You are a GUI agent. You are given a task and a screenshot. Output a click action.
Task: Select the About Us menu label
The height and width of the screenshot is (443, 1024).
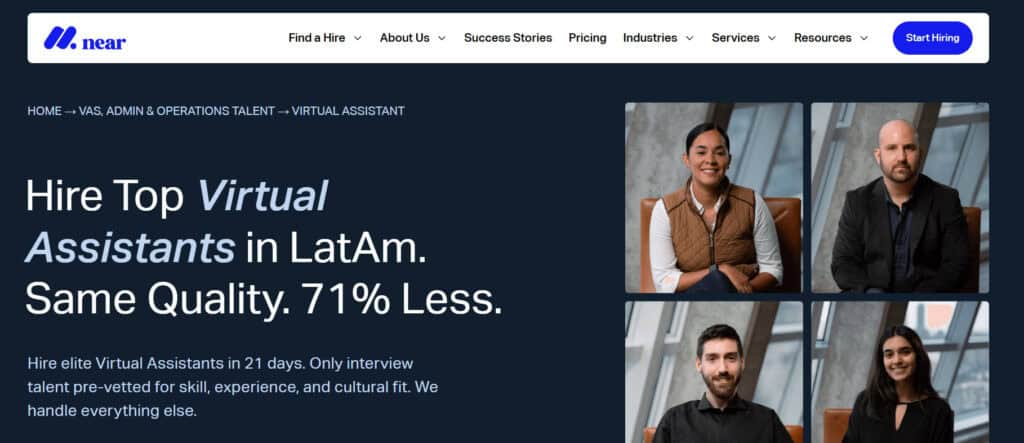[405, 38]
